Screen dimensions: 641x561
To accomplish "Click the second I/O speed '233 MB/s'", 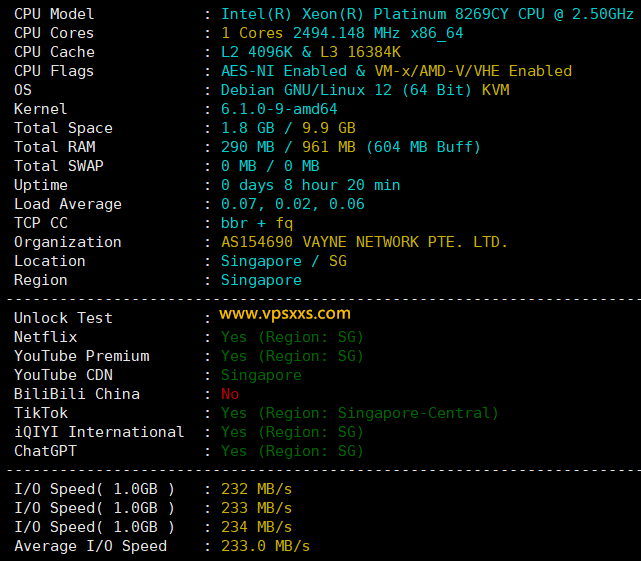I will click(256, 508).
